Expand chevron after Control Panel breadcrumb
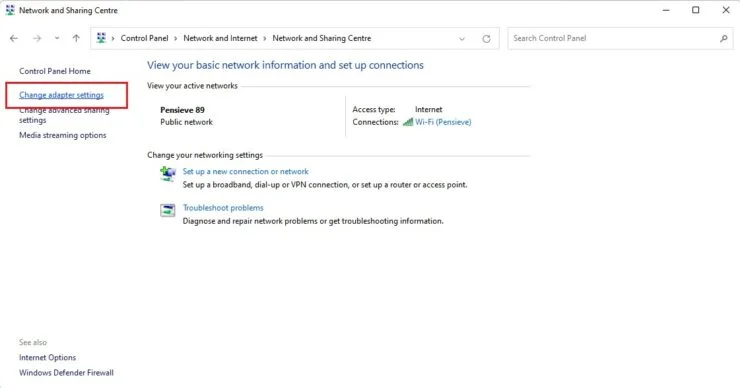Viewport: 740px width, 388px height. point(176,39)
